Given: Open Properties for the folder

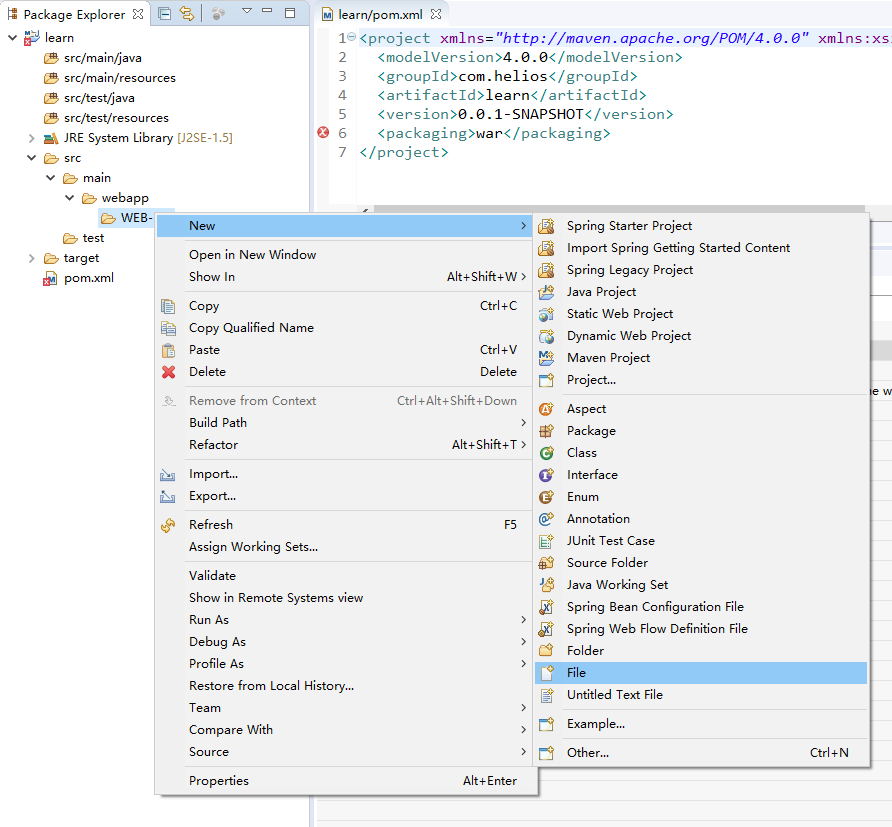Looking at the screenshot, I should pyautogui.click(x=344, y=781).
